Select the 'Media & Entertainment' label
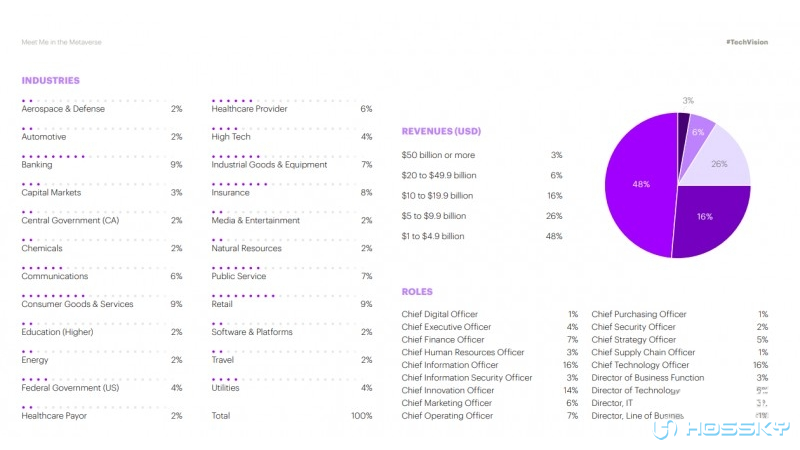 point(256,220)
